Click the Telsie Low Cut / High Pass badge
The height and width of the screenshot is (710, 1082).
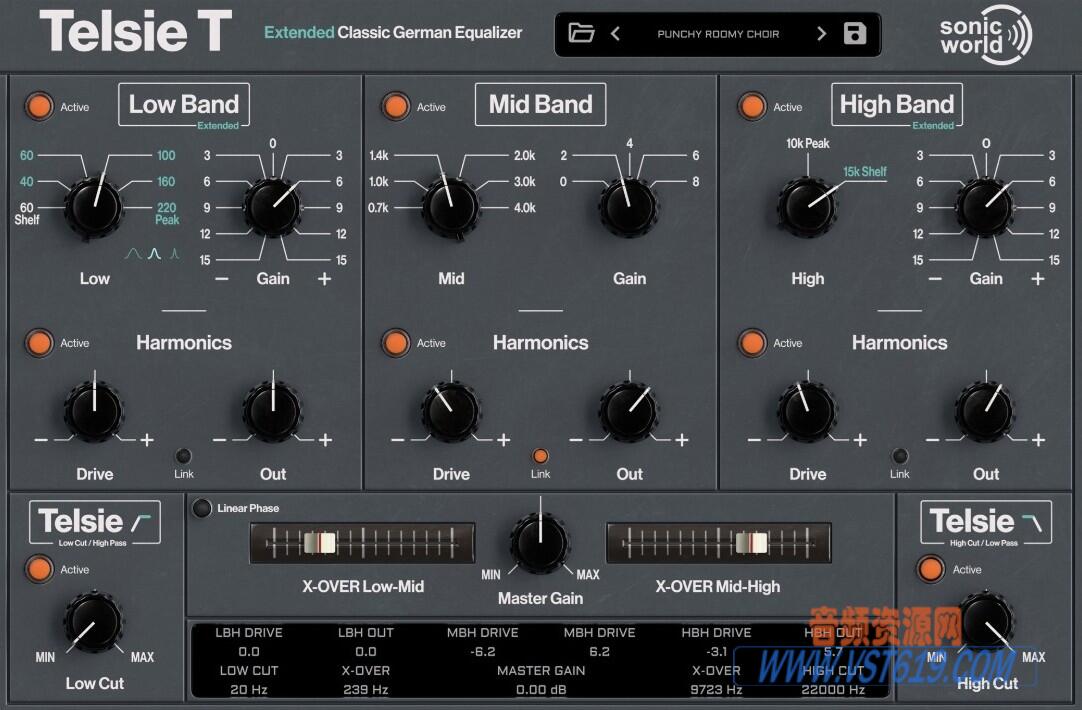tap(95, 521)
